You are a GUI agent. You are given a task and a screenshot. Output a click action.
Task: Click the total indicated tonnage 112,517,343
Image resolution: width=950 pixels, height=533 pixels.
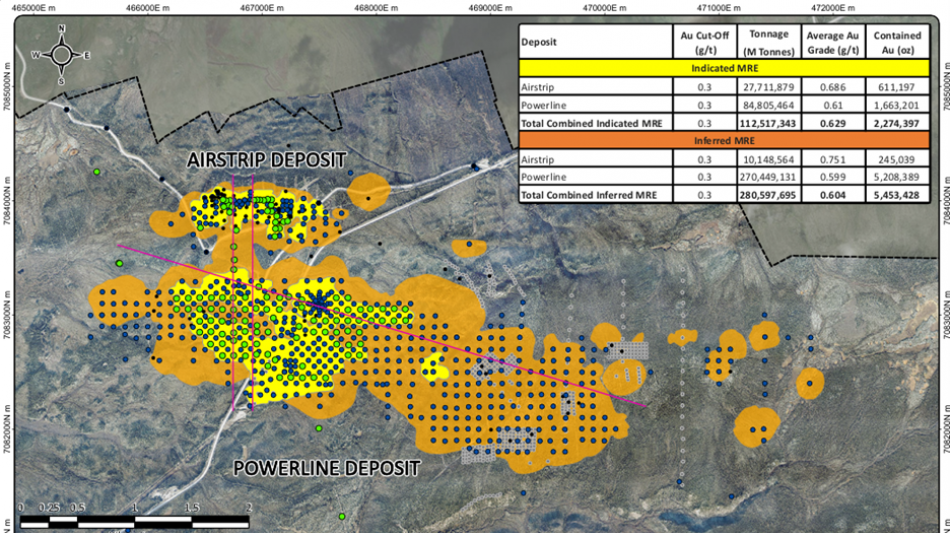coord(768,124)
